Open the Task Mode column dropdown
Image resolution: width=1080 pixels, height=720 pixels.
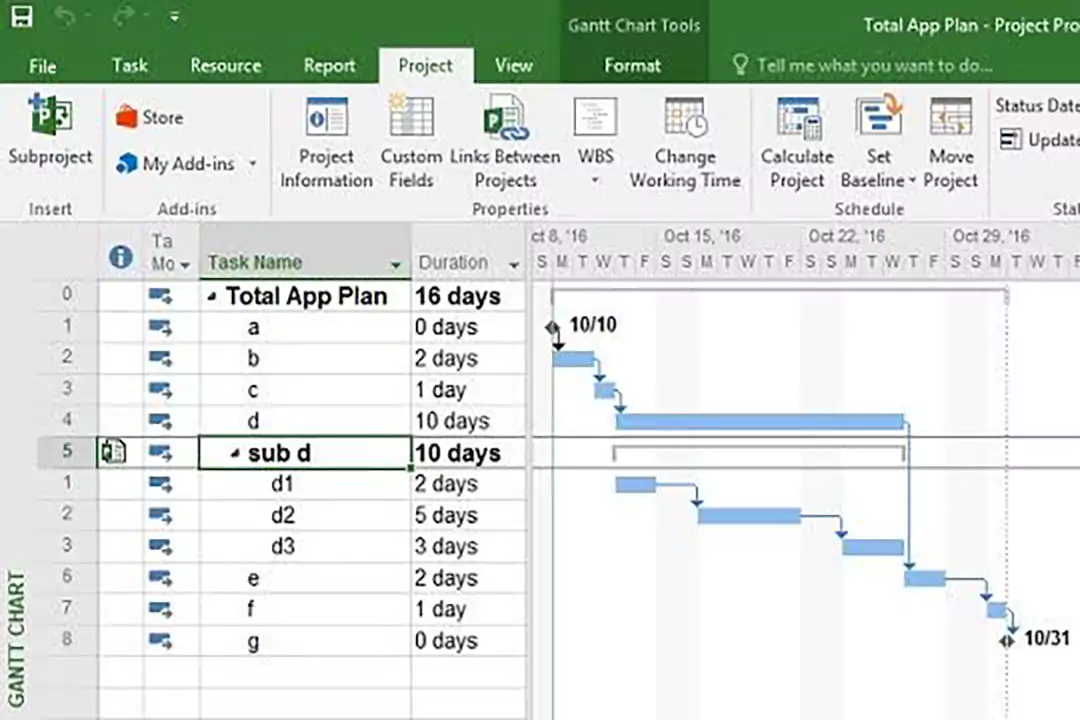[185, 265]
